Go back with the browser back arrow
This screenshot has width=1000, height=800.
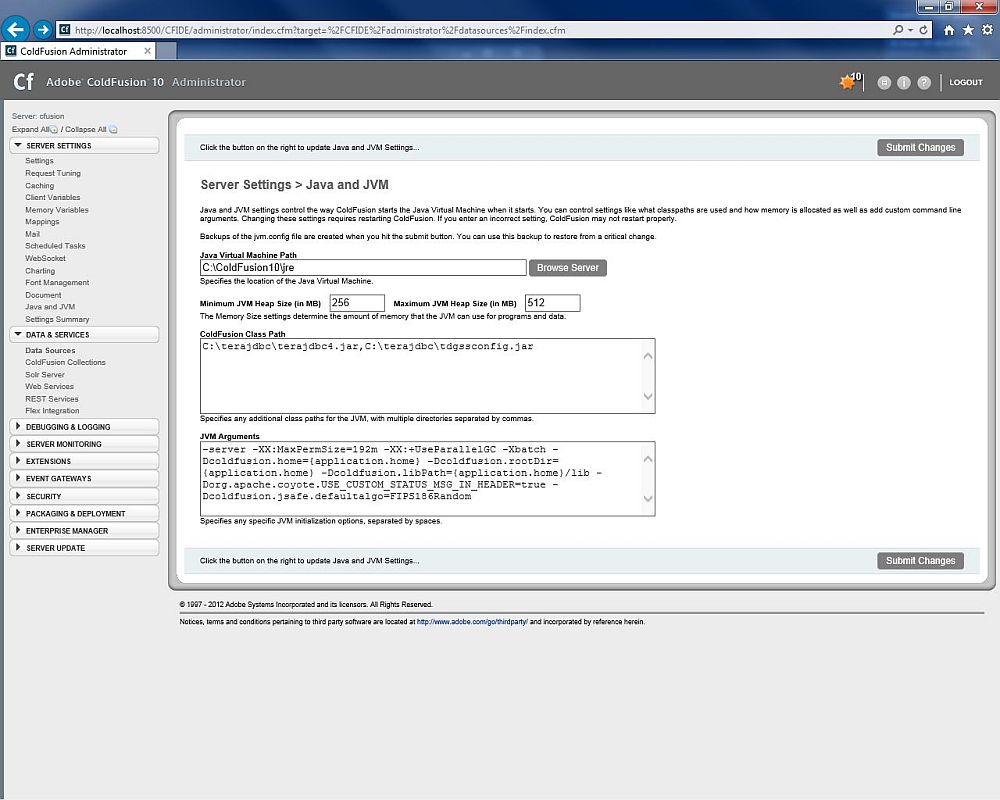pos(15,29)
